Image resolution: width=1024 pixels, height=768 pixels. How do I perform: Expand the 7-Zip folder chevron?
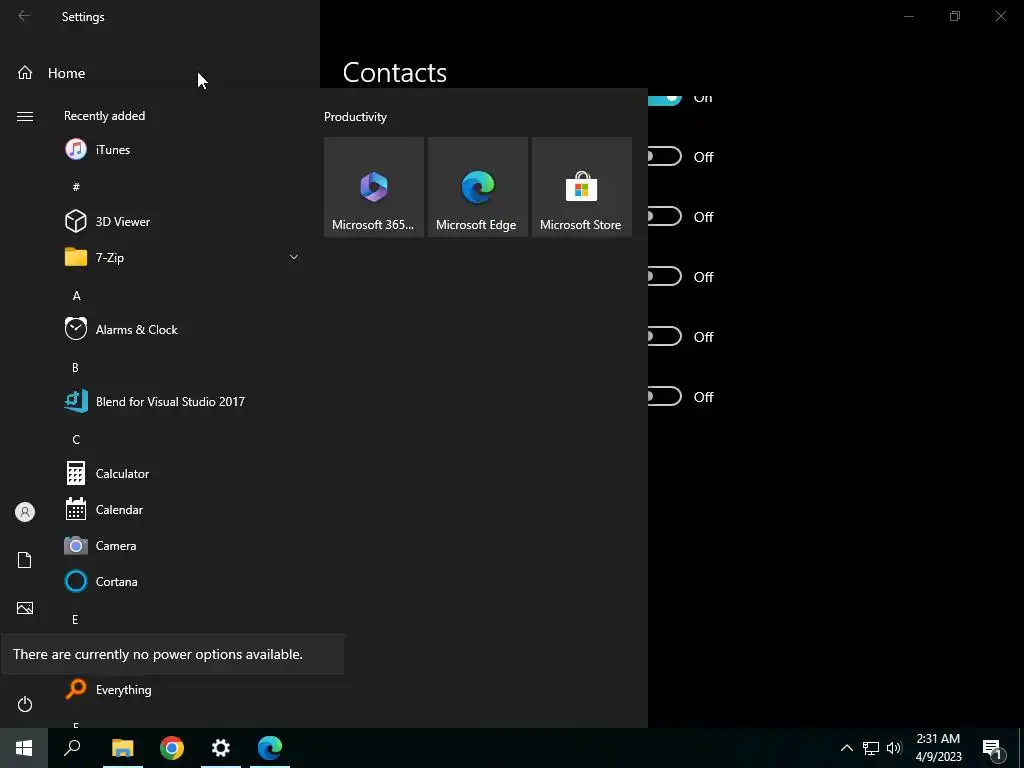294,257
